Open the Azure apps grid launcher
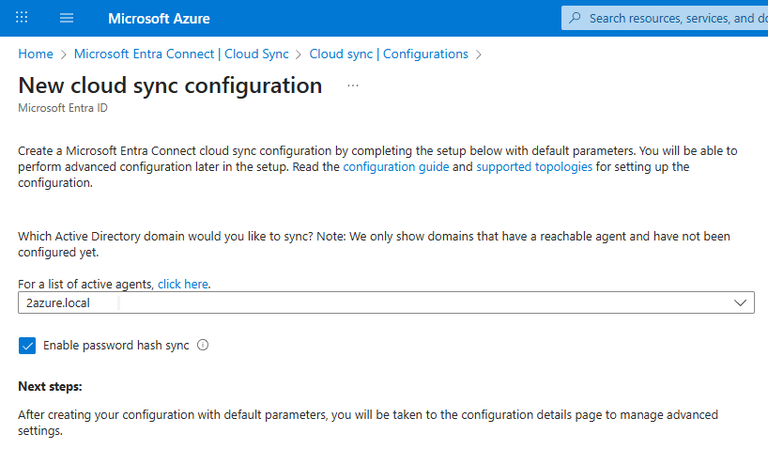The height and width of the screenshot is (449, 768). point(22,18)
